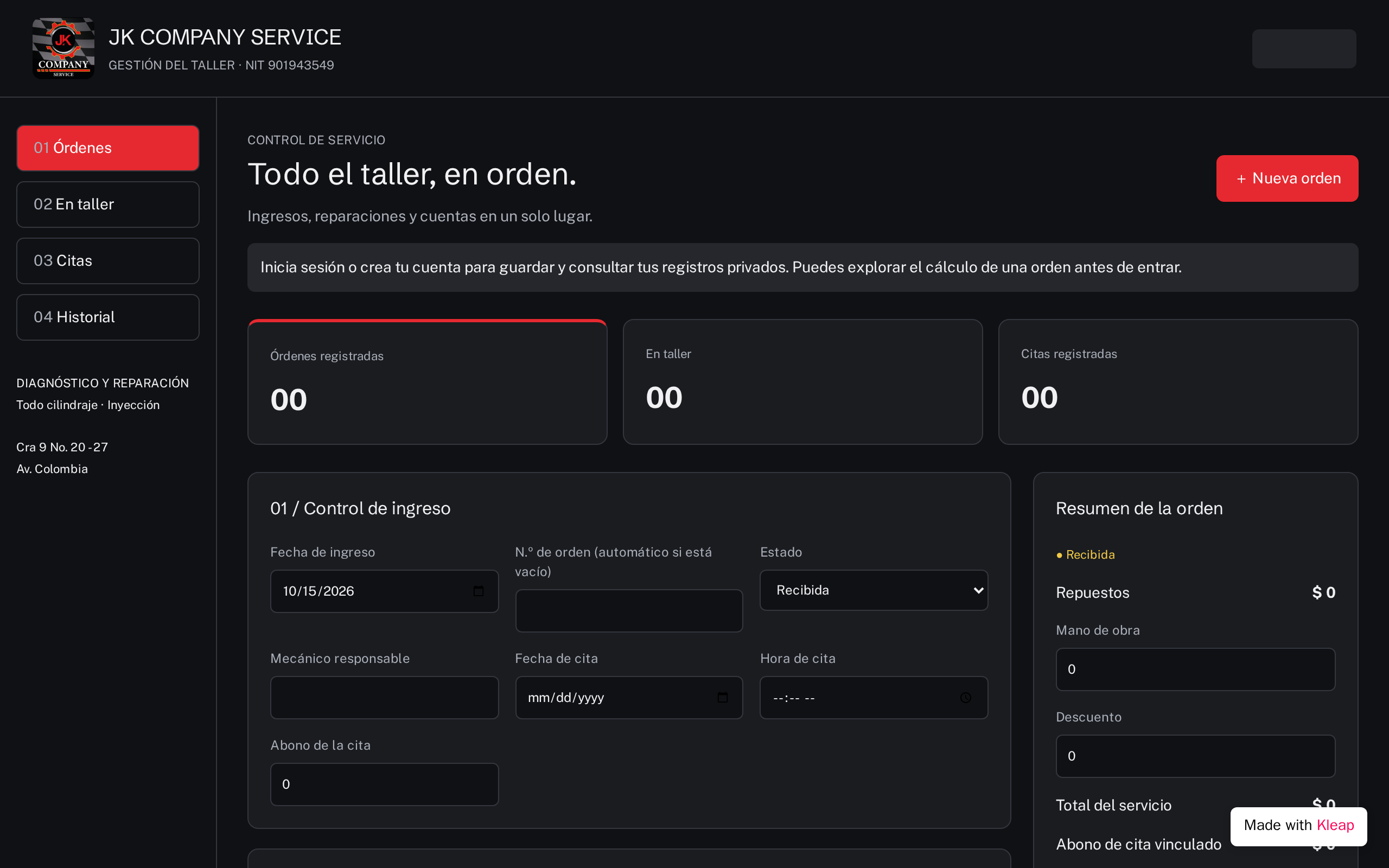Select the Órdenes registradas stat card
The height and width of the screenshot is (868, 1389).
pyautogui.click(x=427, y=382)
